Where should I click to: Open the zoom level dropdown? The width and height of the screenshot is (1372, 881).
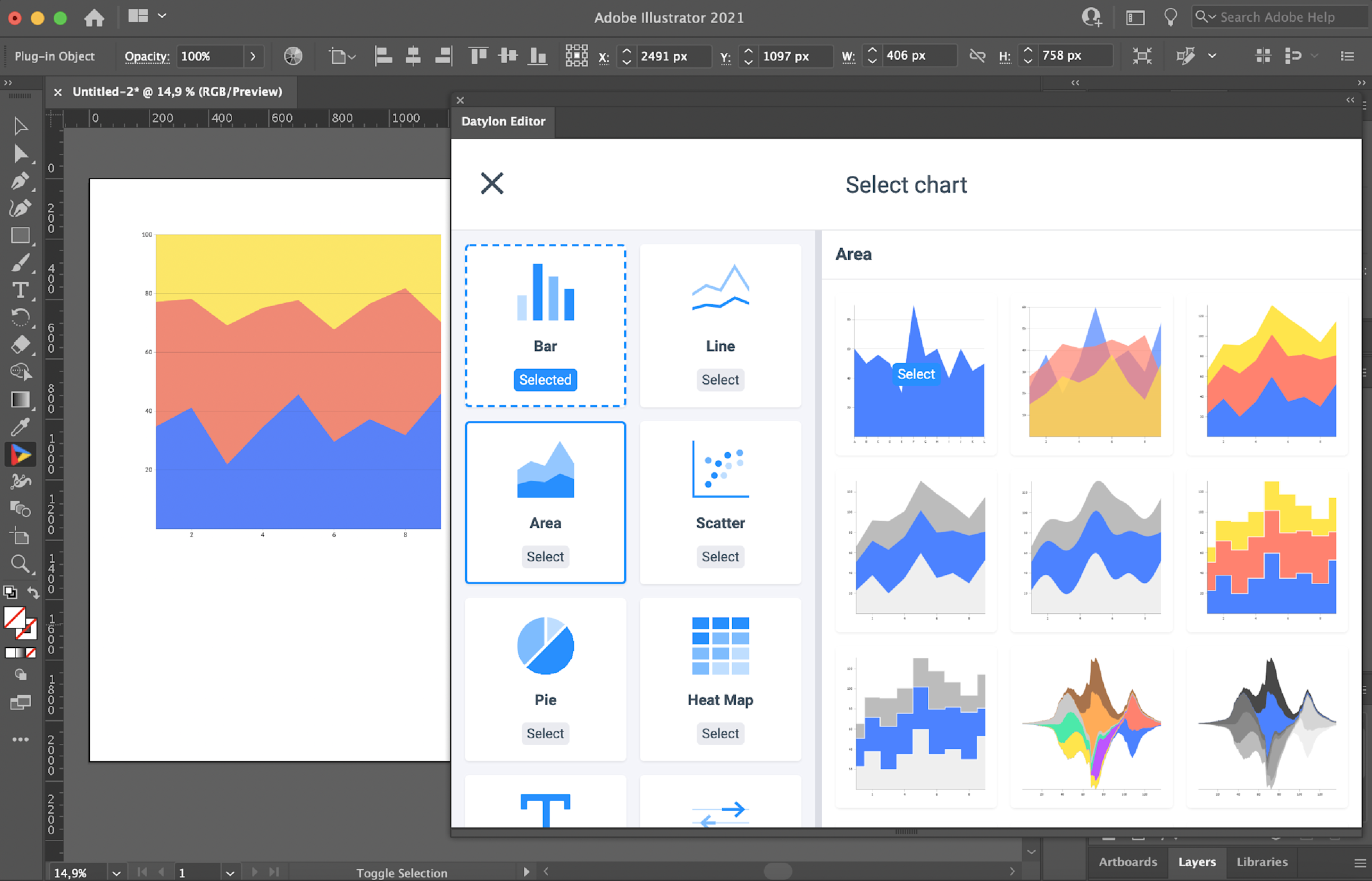pos(116,873)
